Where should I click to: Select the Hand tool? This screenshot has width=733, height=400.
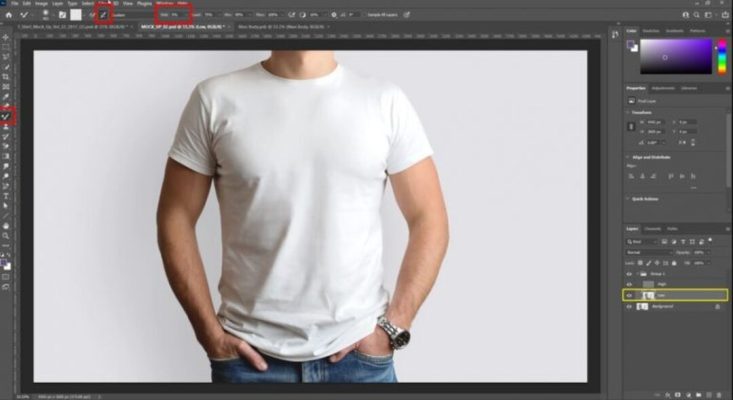[6, 226]
